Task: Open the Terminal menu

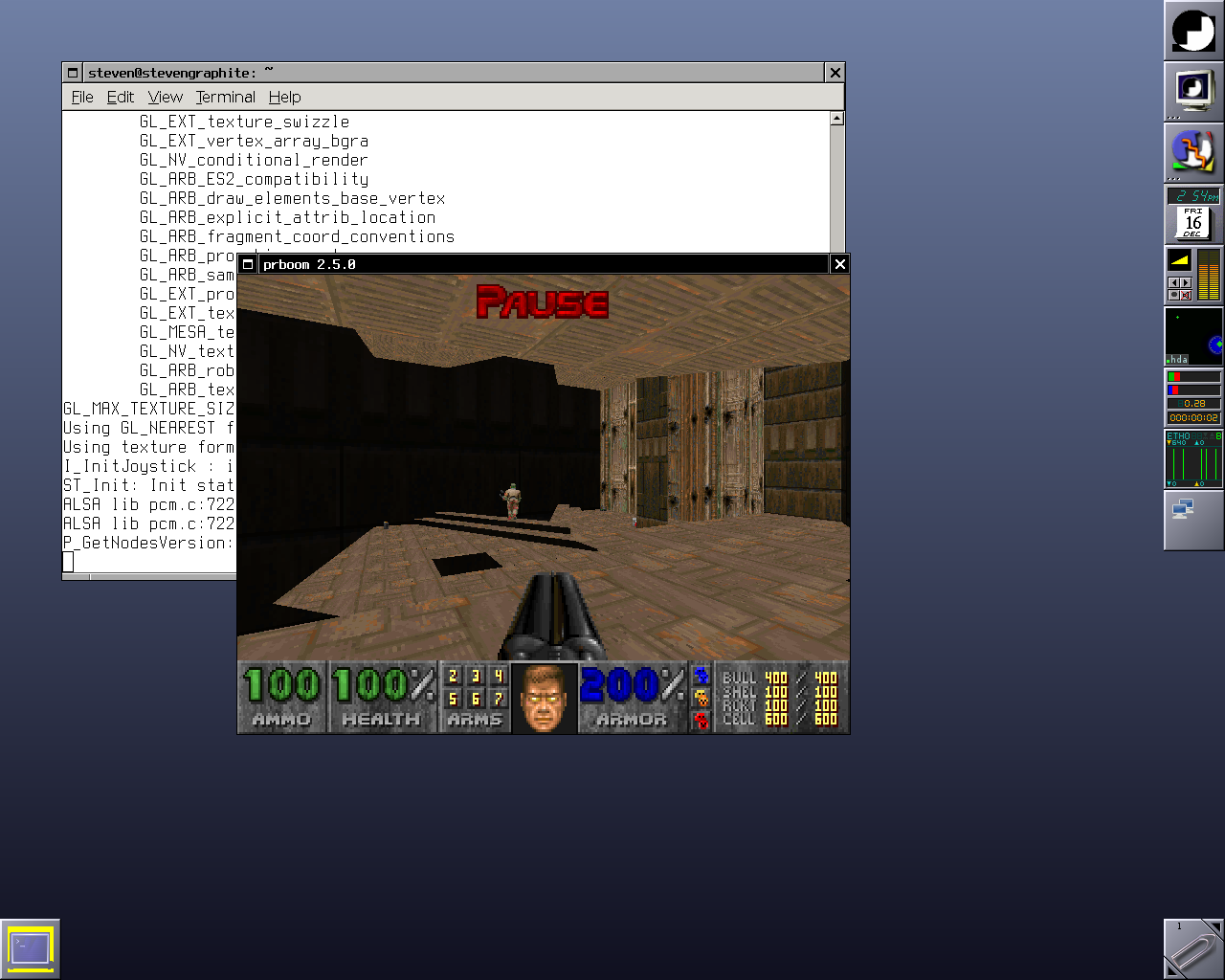Action: tap(225, 97)
